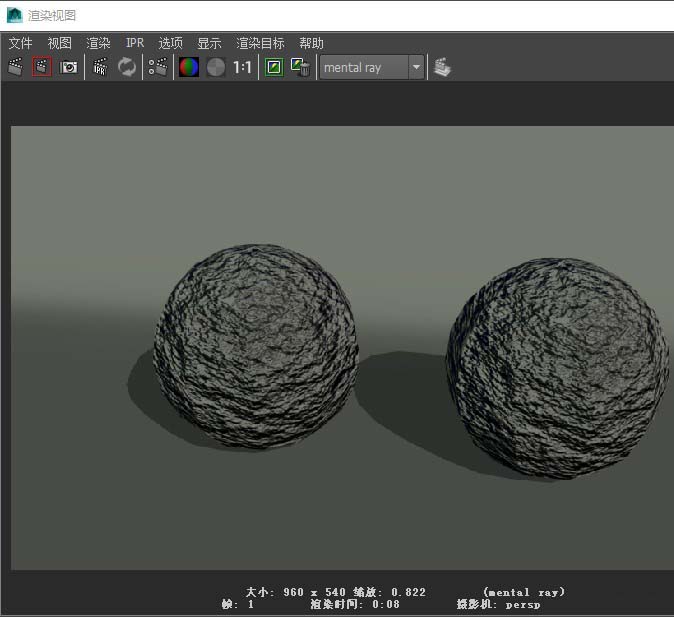This screenshot has width=674, height=617.
Task: Click the Remove image trash icon
Action: click(x=300, y=67)
